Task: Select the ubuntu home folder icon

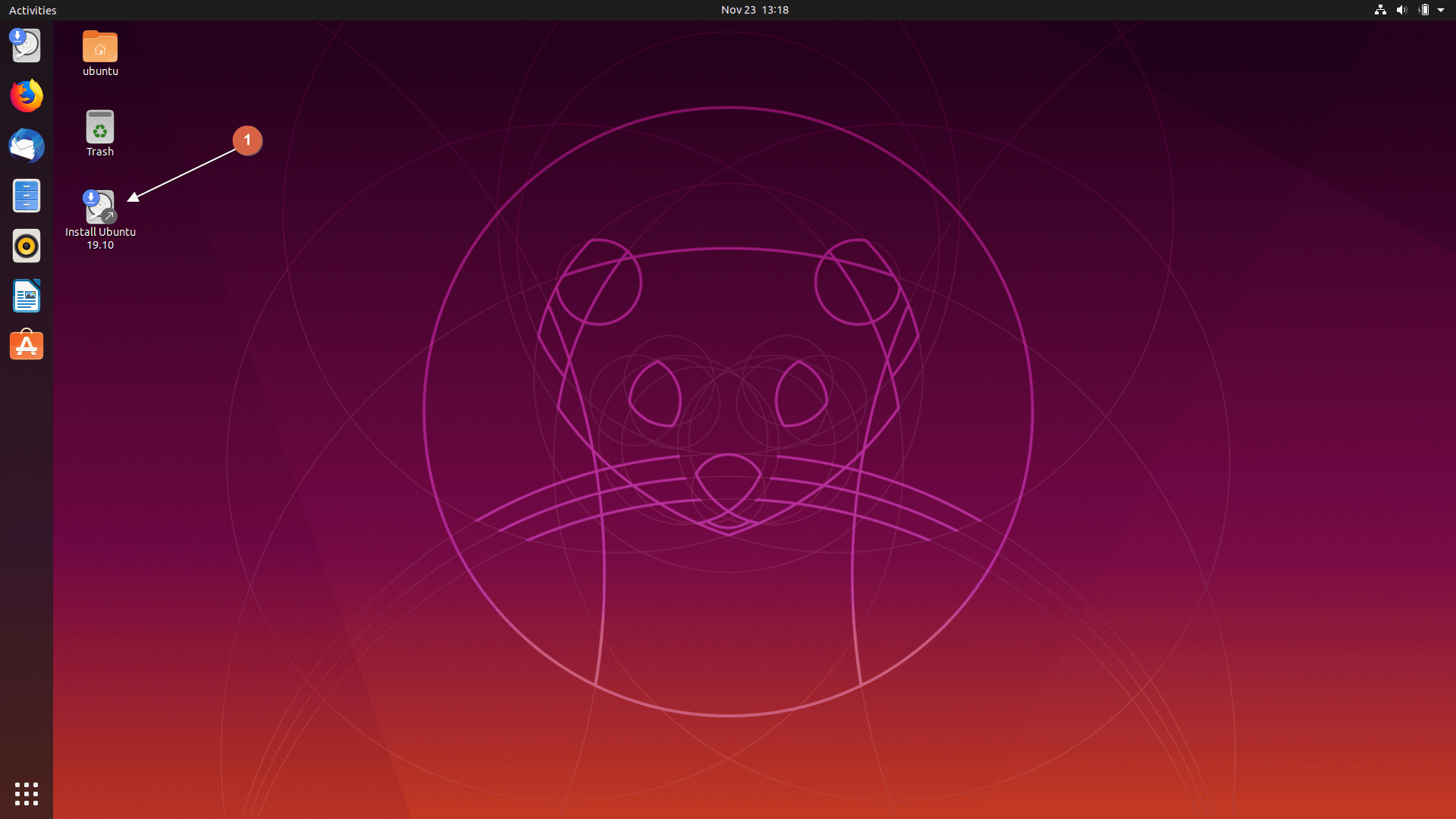Action: (x=100, y=48)
